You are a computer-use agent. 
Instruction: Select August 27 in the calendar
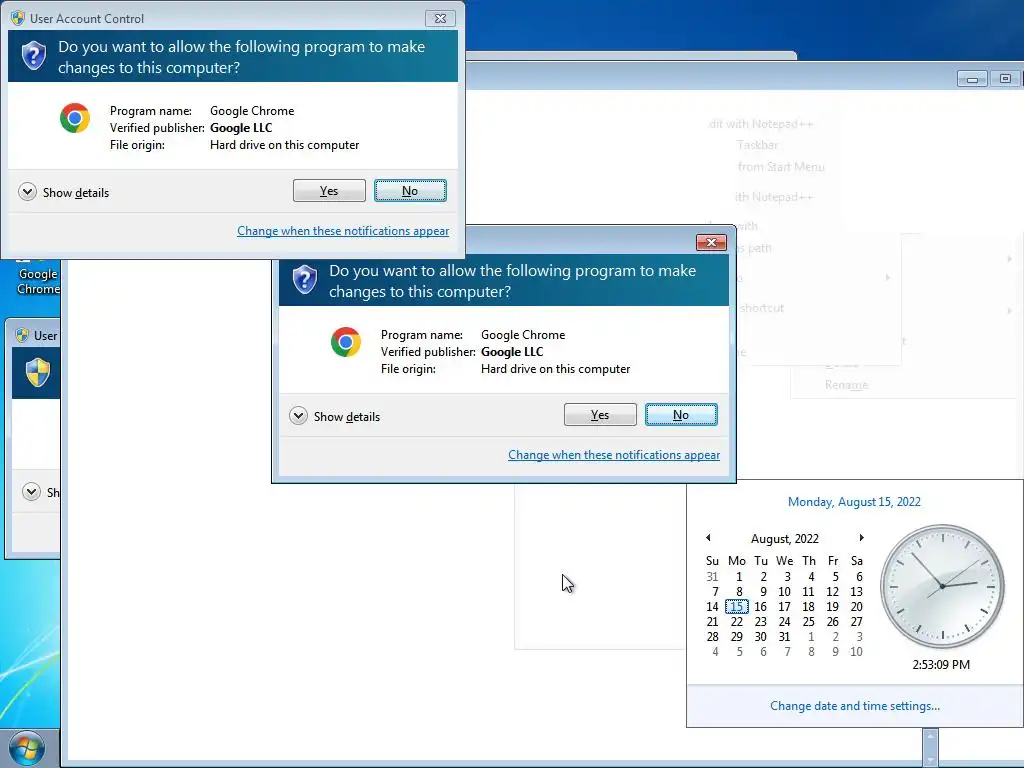click(x=856, y=622)
